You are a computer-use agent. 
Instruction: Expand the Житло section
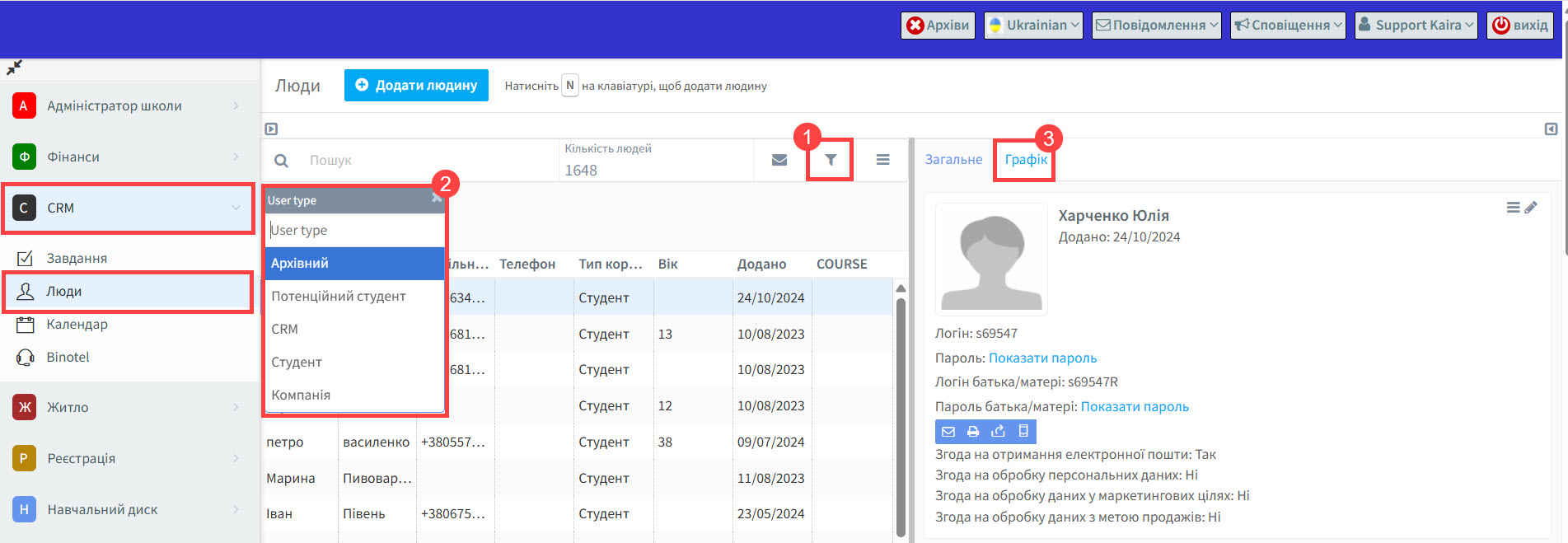pyautogui.click(x=236, y=407)
